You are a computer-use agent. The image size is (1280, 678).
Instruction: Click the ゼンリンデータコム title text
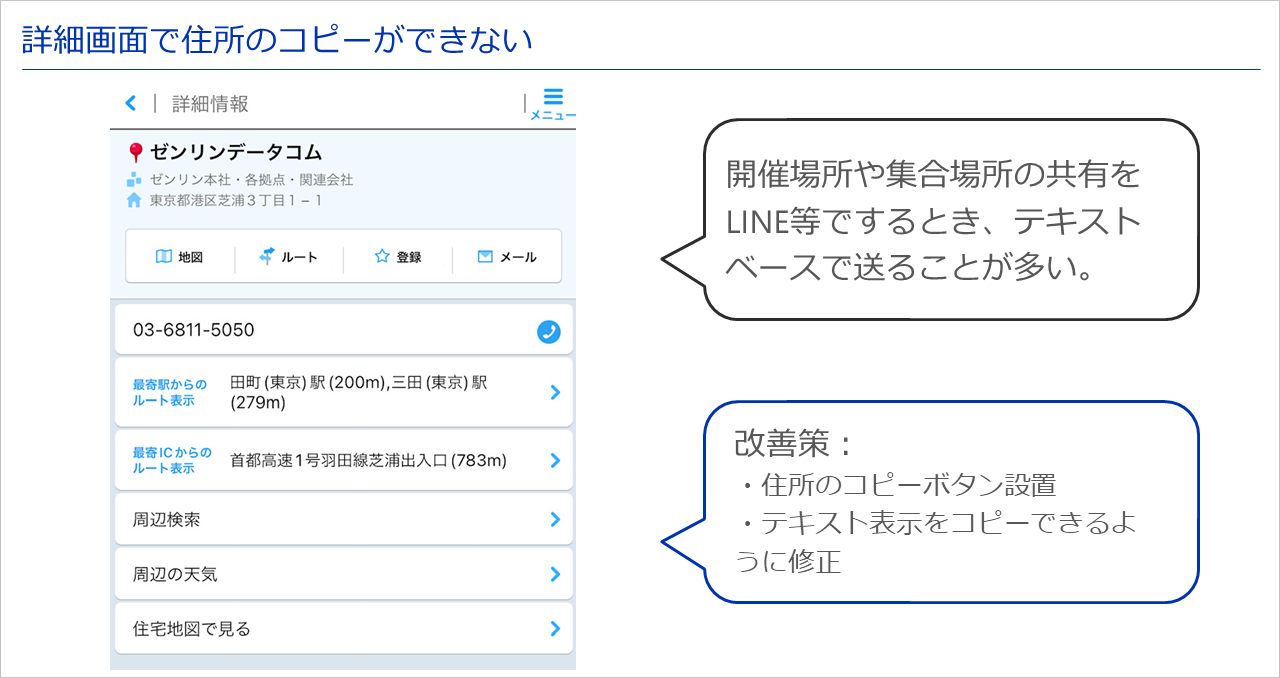[x=236, y=153]
